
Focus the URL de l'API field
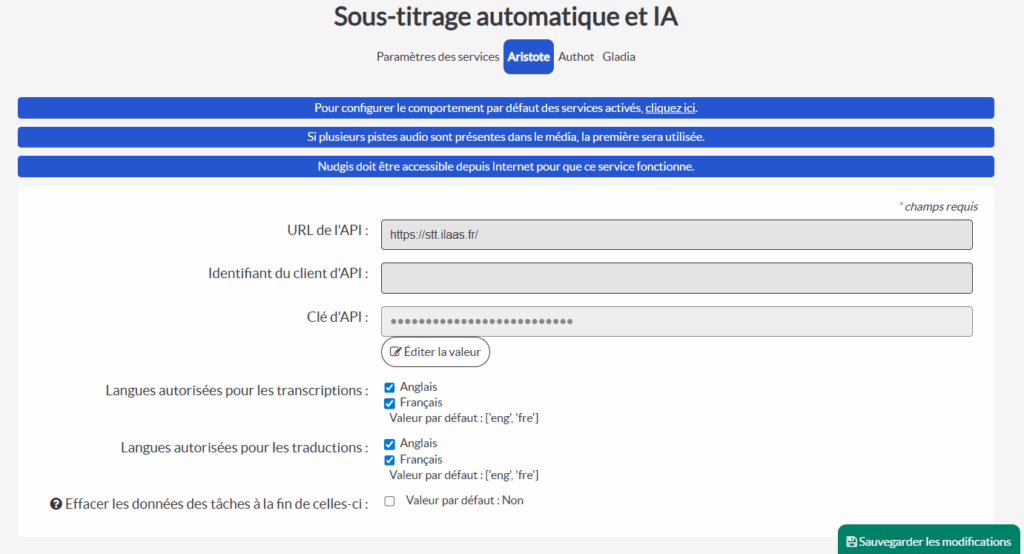677,235
